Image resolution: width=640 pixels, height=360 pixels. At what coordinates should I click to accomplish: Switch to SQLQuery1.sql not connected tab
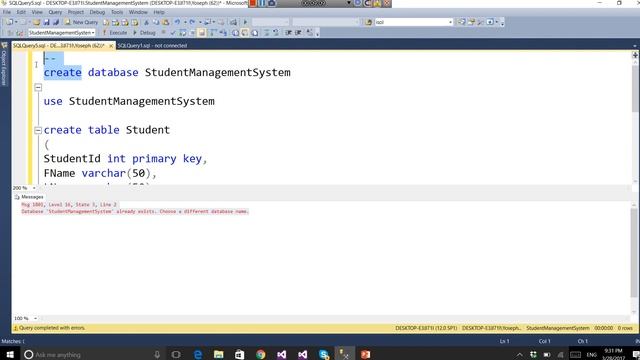[152, 46]
